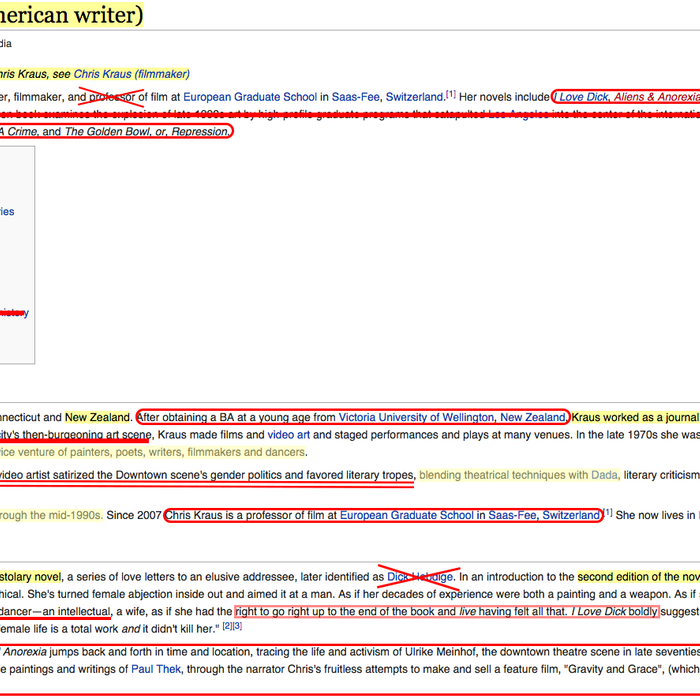The width and height of the screenshot is (700, 700).
Task: Open the Chris Kraus (filmmaker) disambiguation link
Action: click(131, 74)
